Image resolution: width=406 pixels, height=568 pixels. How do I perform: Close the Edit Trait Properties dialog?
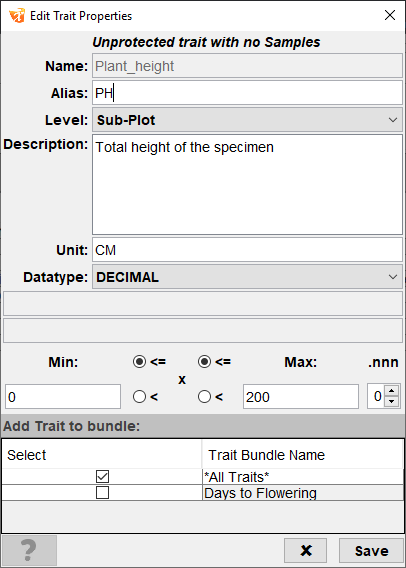coord(390,15)
